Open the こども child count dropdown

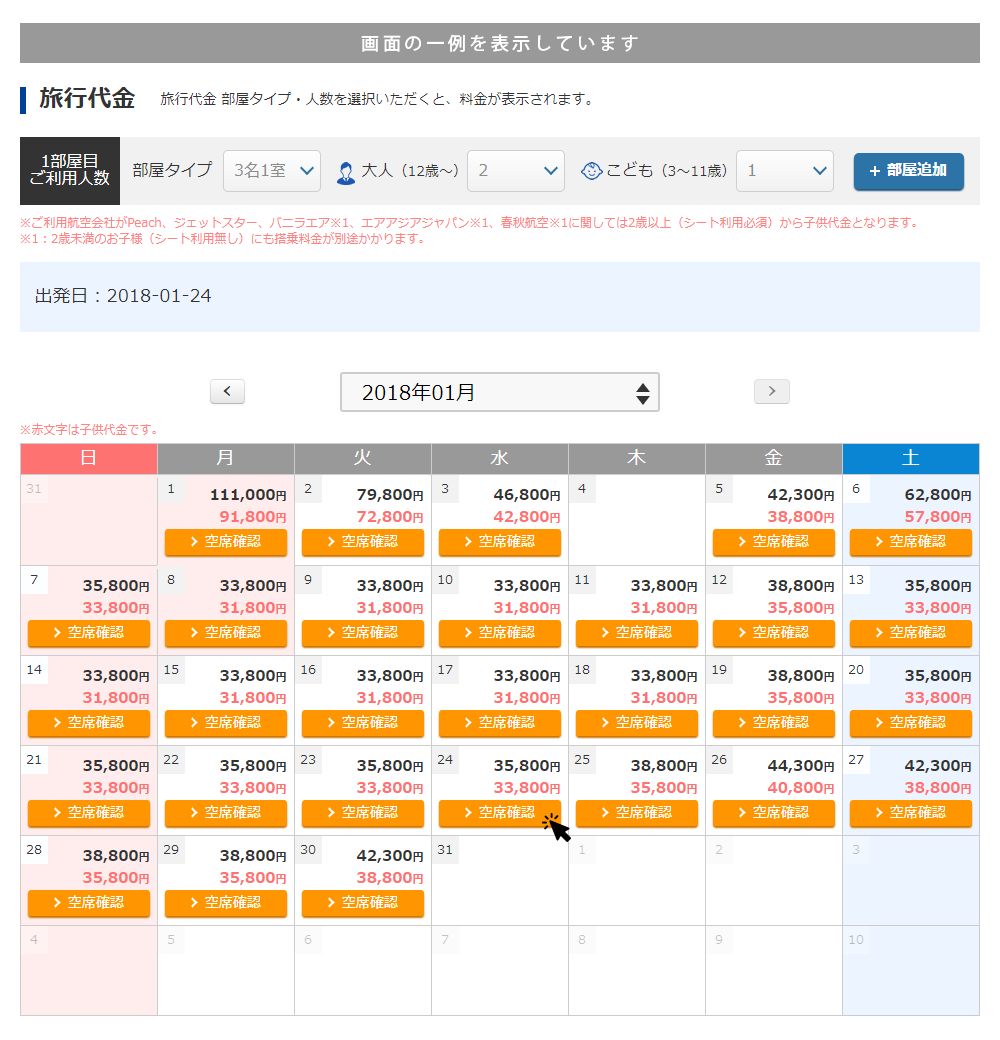[784, 171]
